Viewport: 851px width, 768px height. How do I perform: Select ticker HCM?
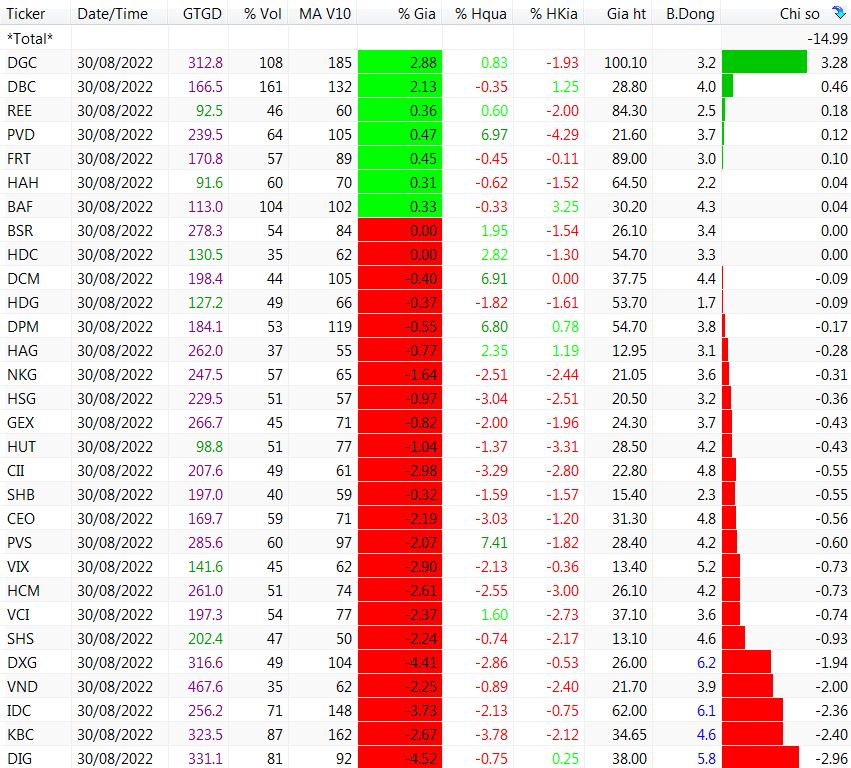coord(23,591)
